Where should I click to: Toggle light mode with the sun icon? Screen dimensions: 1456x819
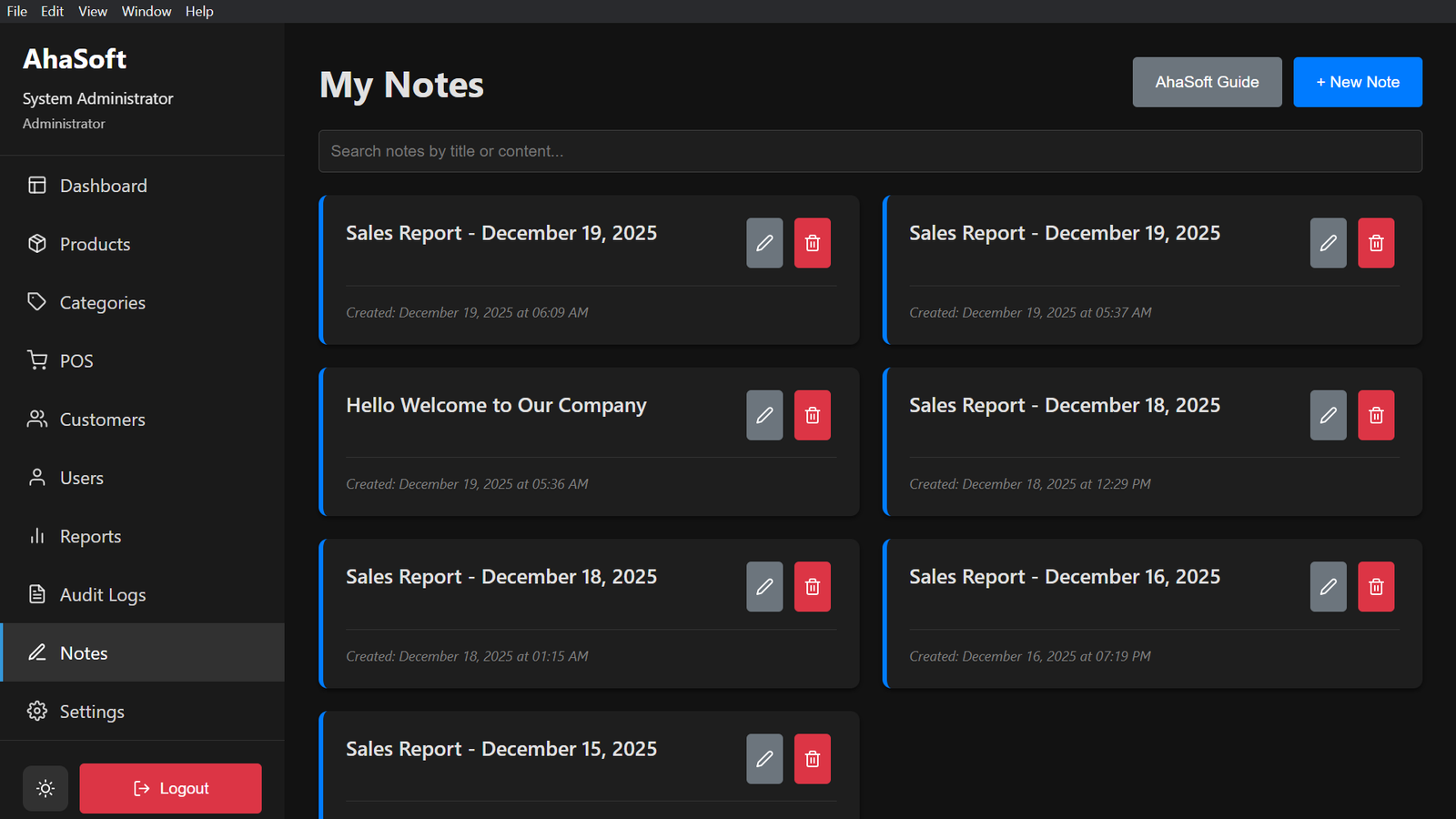pos(45,788)
